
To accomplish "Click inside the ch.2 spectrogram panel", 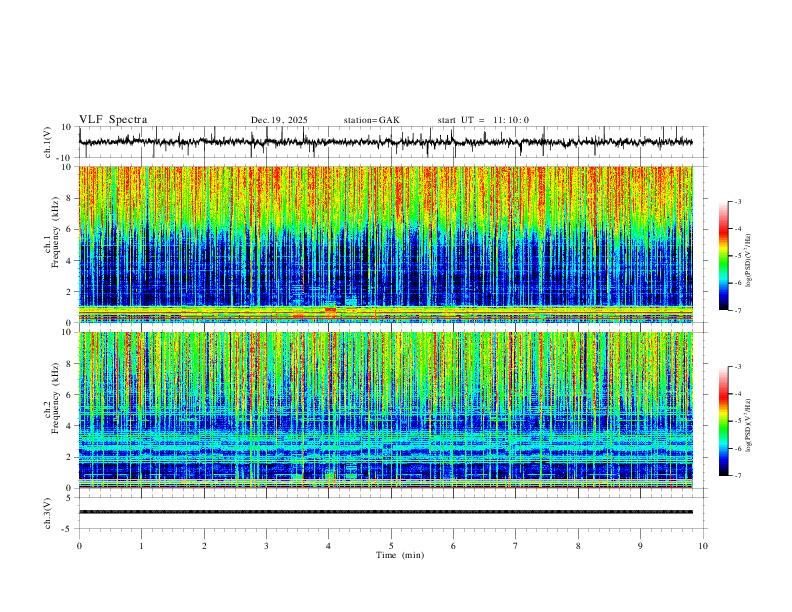I will click(x=386, y=410).
